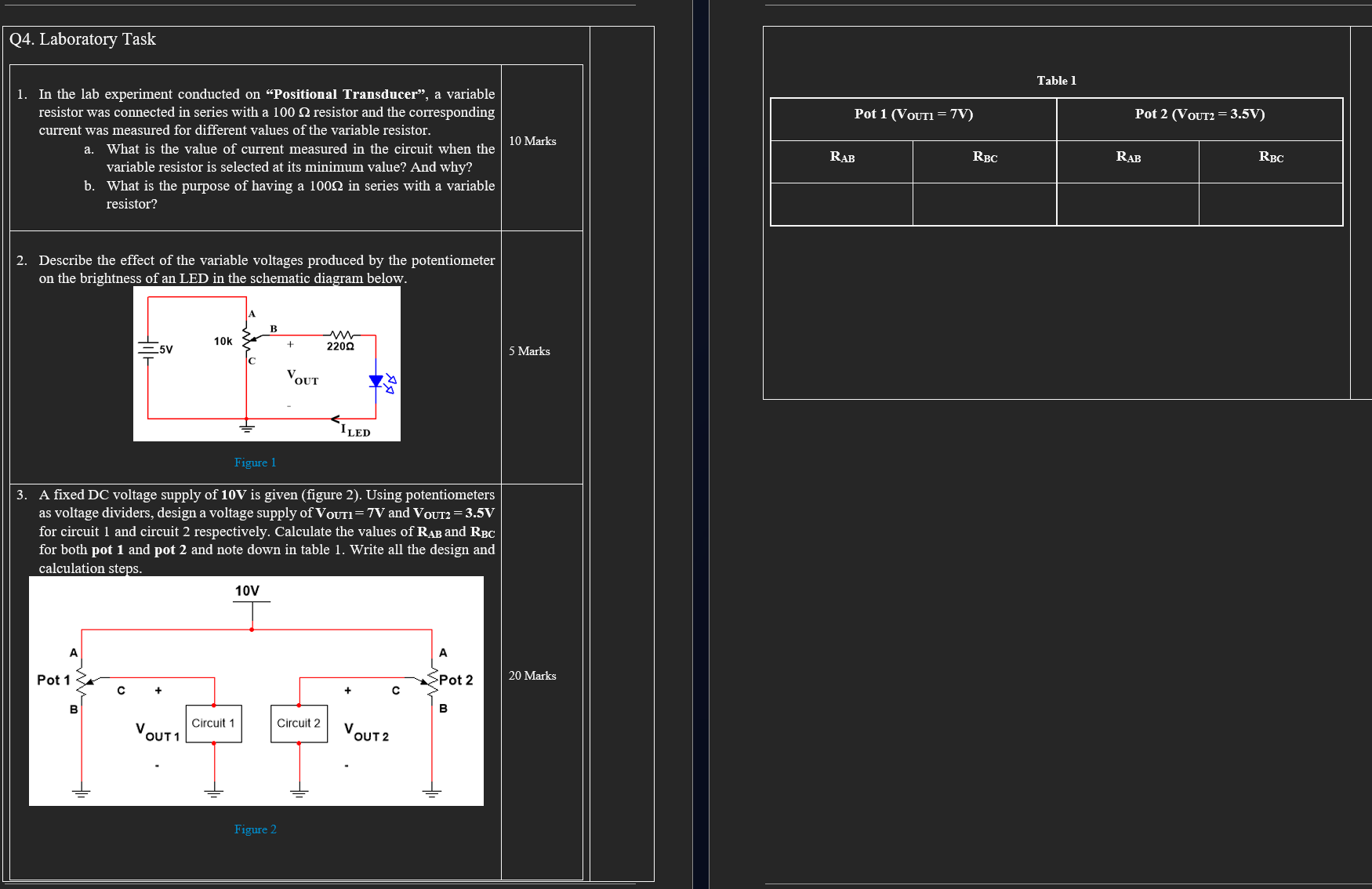
Task: Select the Pot 1 potentiometer symbol in Figure 2
Action: coord(81,680)
